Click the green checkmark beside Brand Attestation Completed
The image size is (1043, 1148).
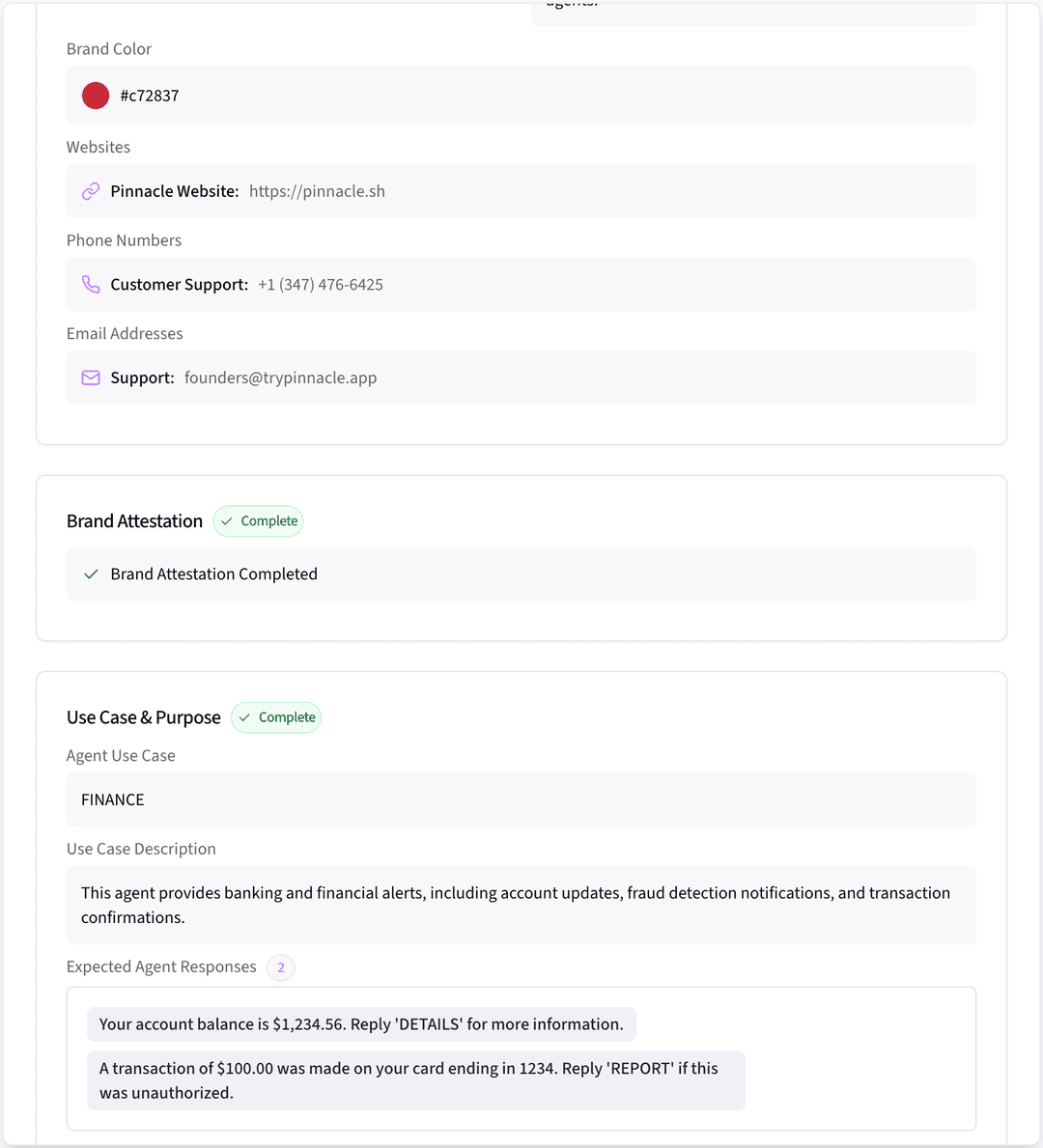[91, 574]
